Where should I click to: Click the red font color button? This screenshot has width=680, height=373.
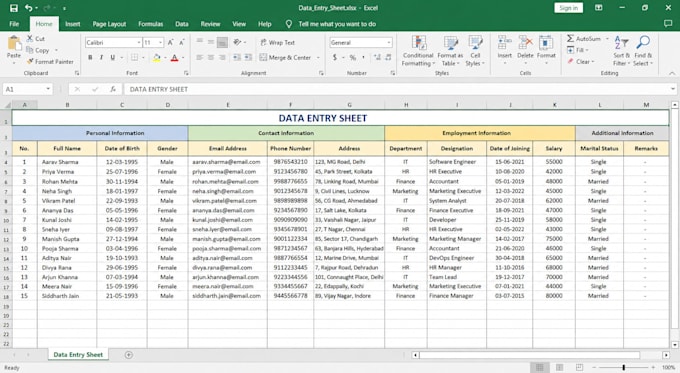(x=174, y=57)
